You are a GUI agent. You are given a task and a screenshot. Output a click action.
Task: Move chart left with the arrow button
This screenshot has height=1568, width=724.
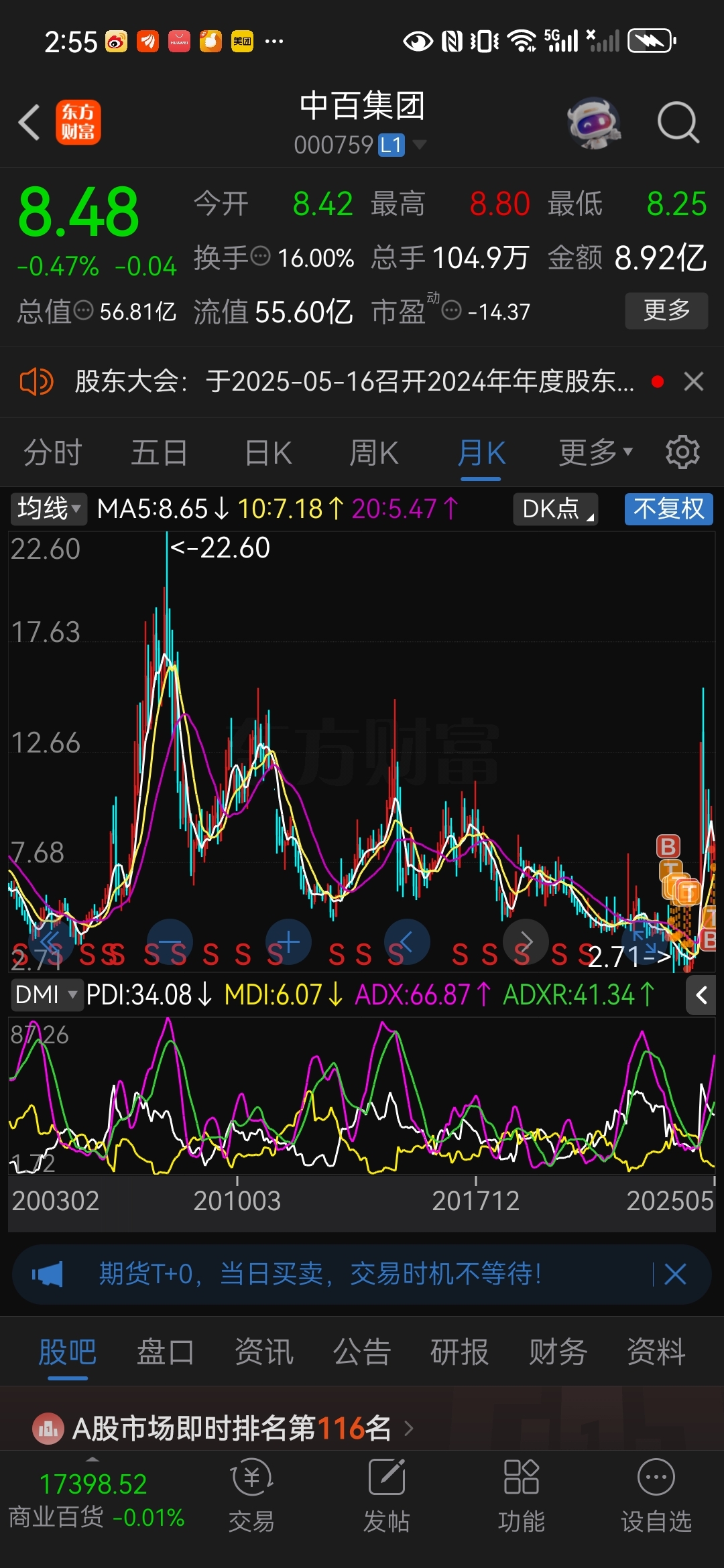point(407,941)
